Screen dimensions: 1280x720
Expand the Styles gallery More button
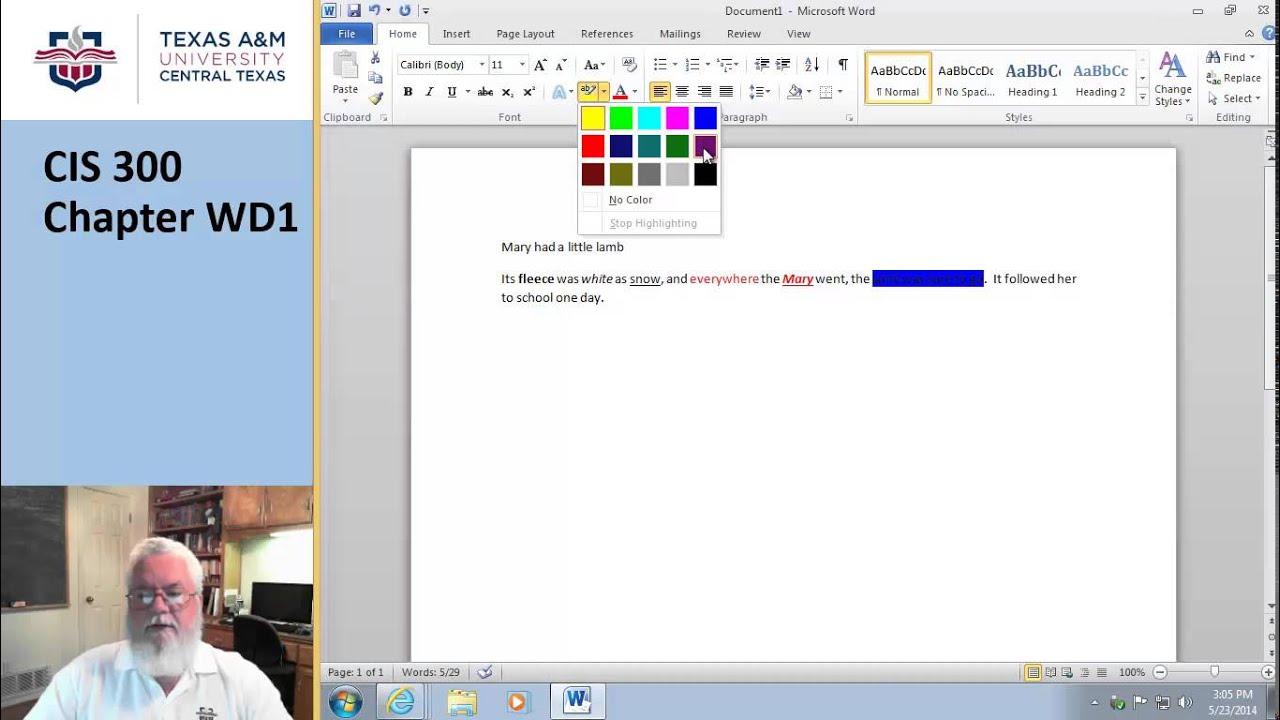point(1142,97)
